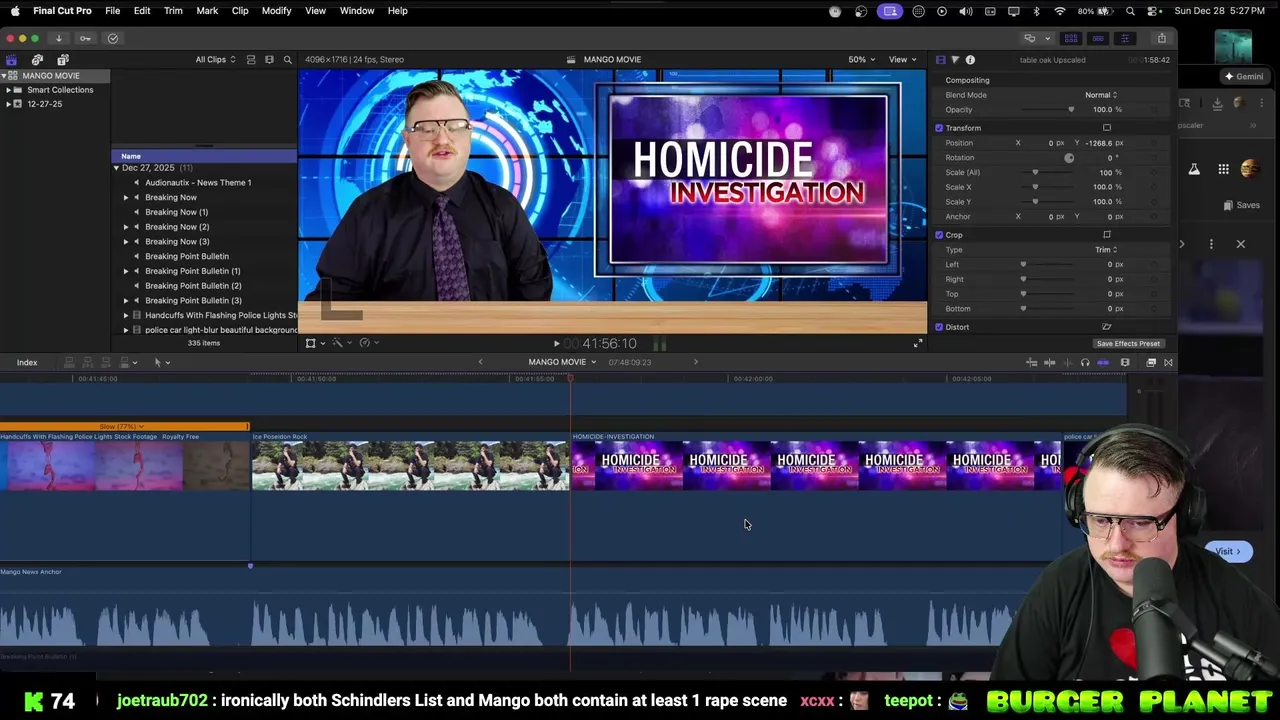Open browser search magnifier icon

pyautogui.click(x=287, y=60)
